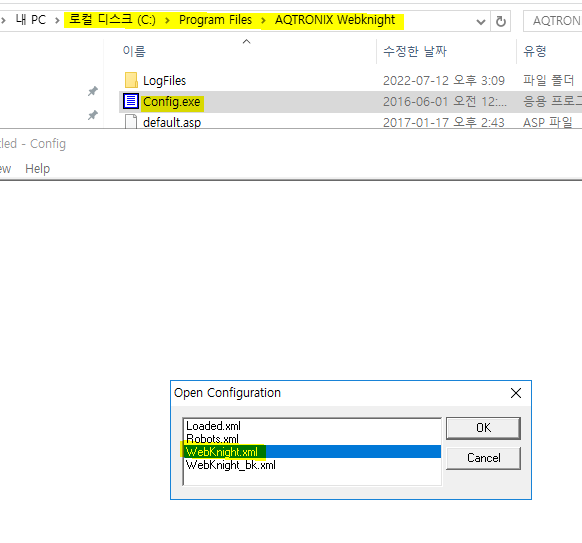The width and height of the screenshot is (582, 543).
Task: Click the 2022-07-12 오후 3:09 date cell
Action: [x=444, y=81]
